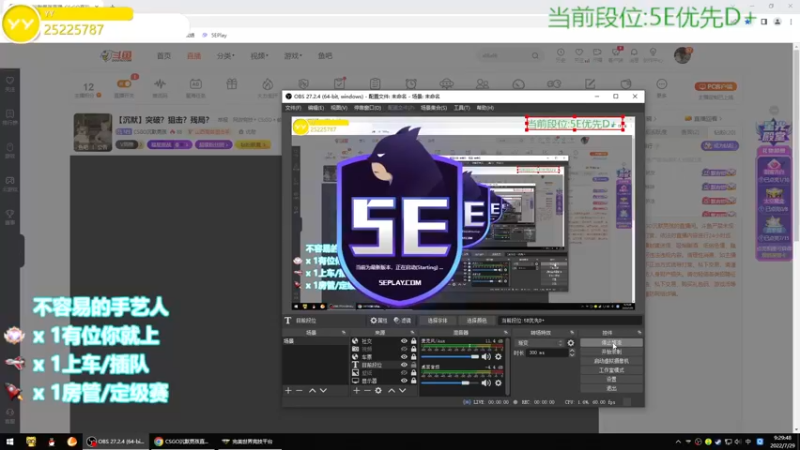The width and height of the screenshot is (800, 450).
Task: Open 属性 properties of the selected text source
Action: point(379,320)
